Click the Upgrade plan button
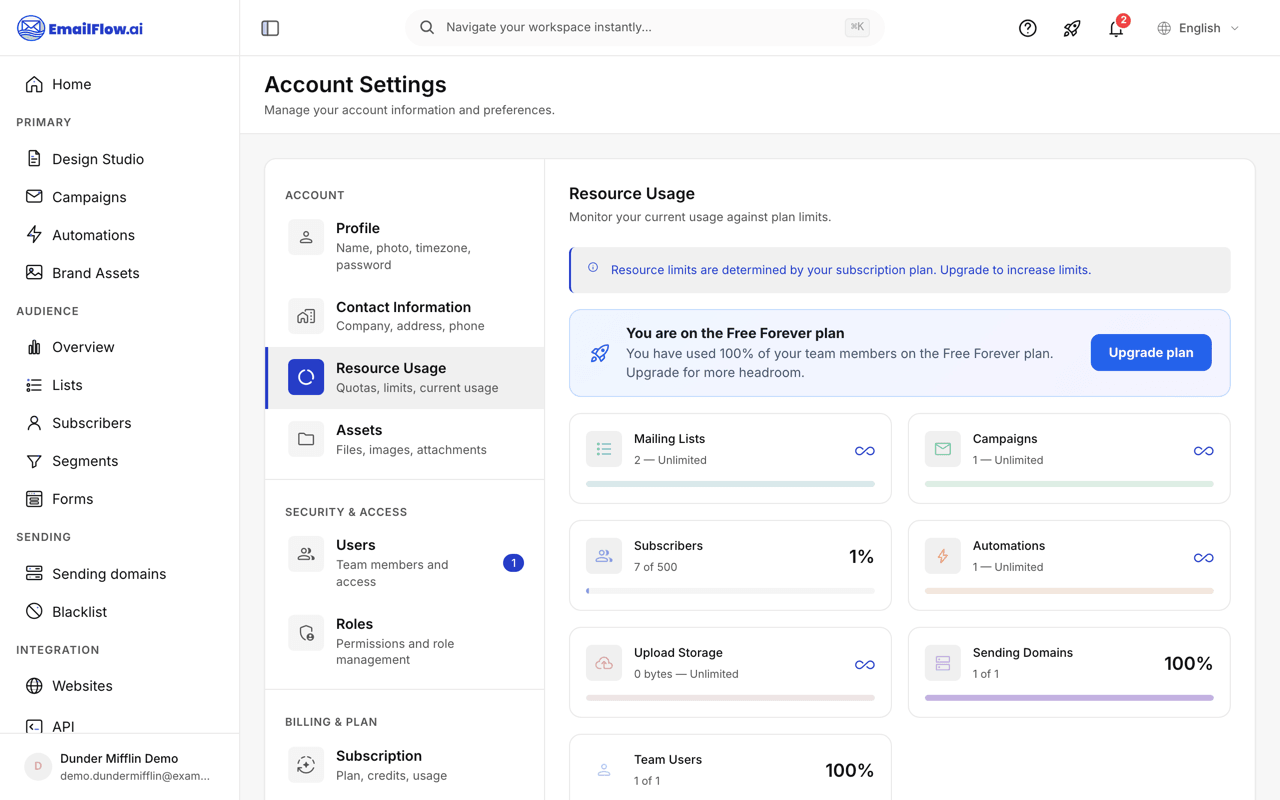This screenshot has width=1280, height=800. 1151,352
